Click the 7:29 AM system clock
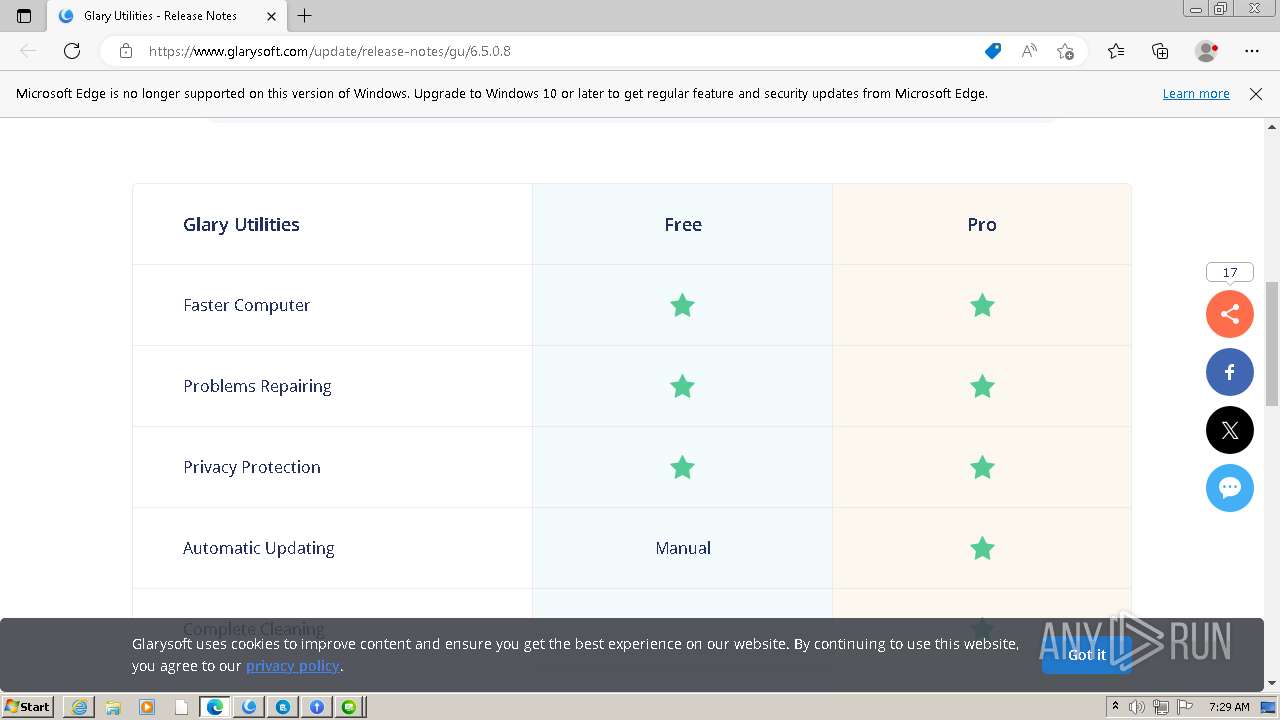The image size is (1280, 720). (x=1229, y=707)
